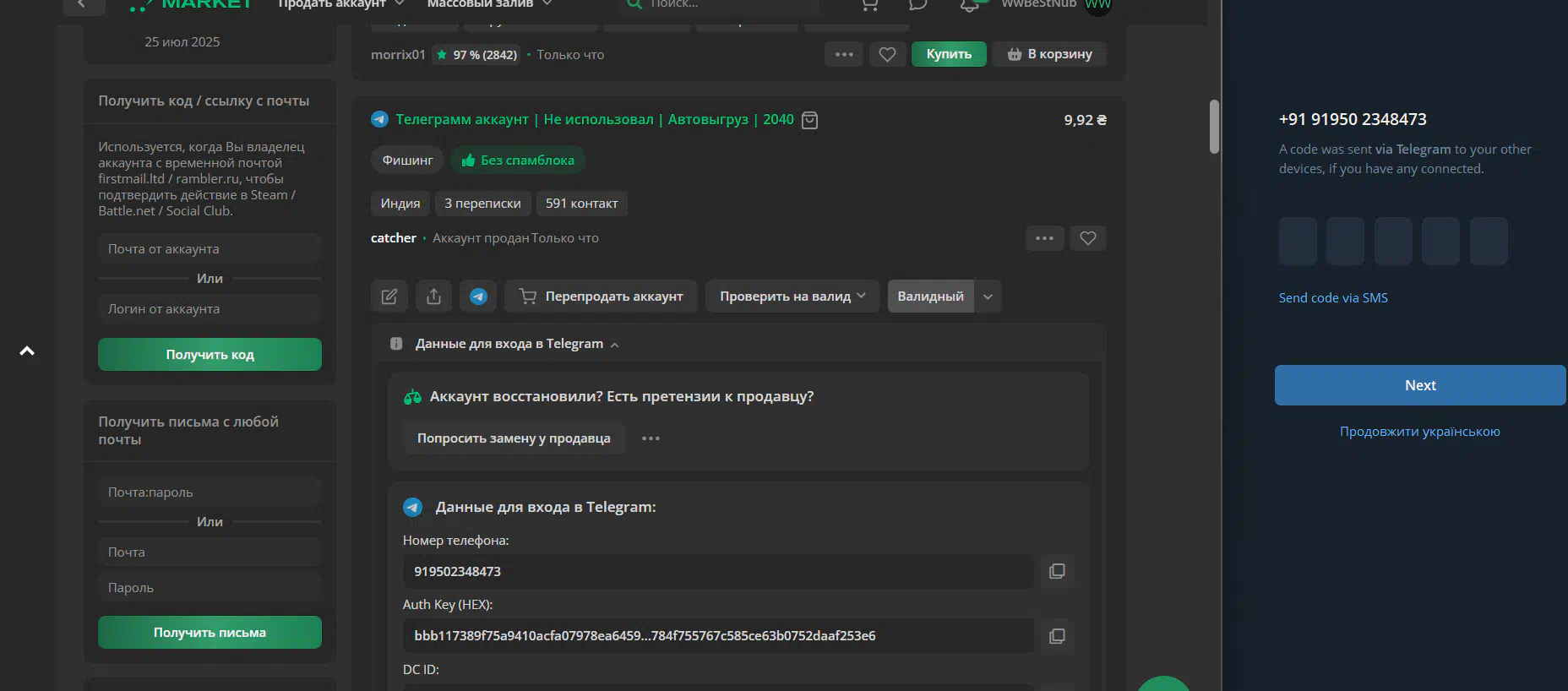Image resolution: width=1568 pixels, height=691 pixels.
Task: Click the Почта input field
Action: point(210,552)
